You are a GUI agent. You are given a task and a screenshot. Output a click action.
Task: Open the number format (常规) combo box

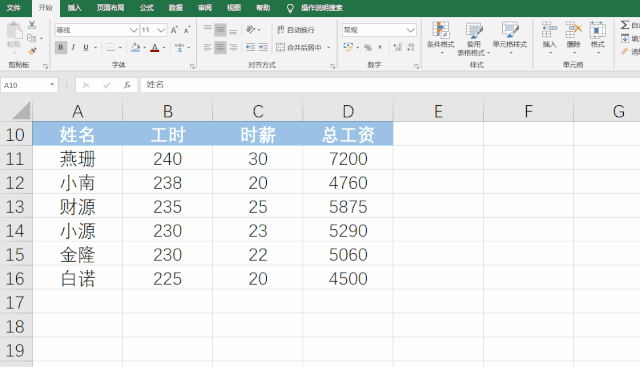[379, 30]
